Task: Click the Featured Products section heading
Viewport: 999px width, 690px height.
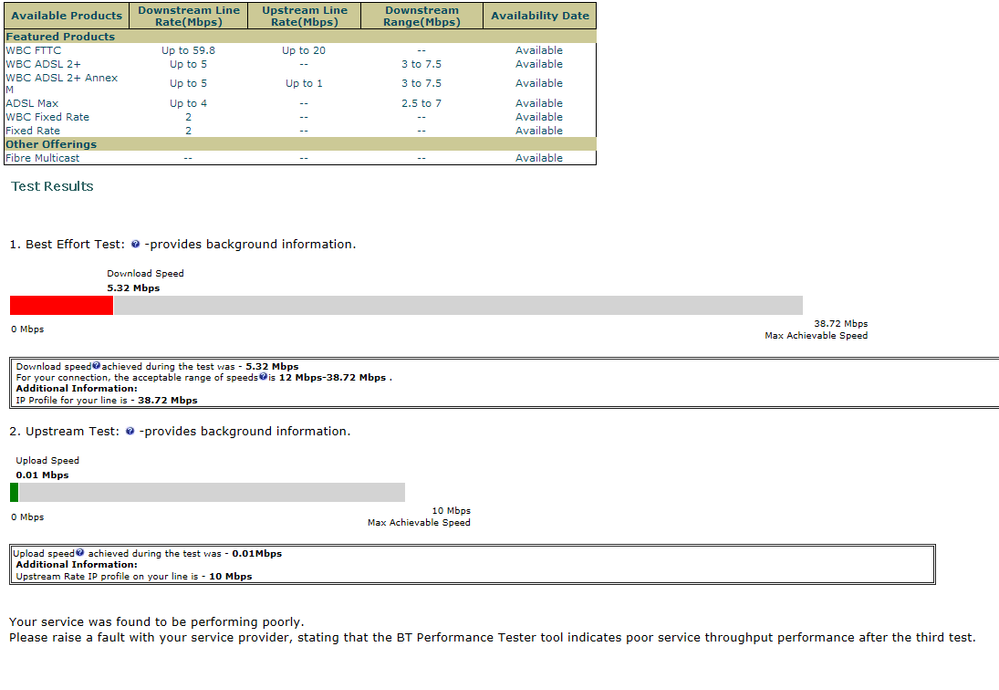Action: click(61, 37)
